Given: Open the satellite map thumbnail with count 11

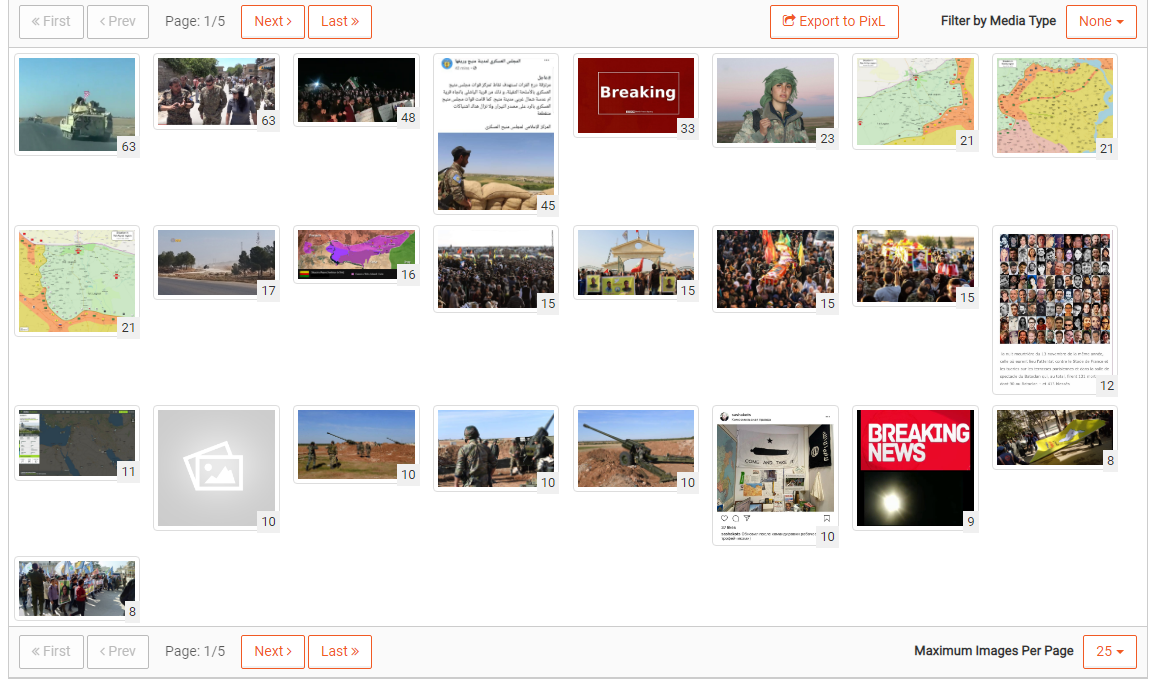Looking at the screenshot, I should tap(76, 442).
